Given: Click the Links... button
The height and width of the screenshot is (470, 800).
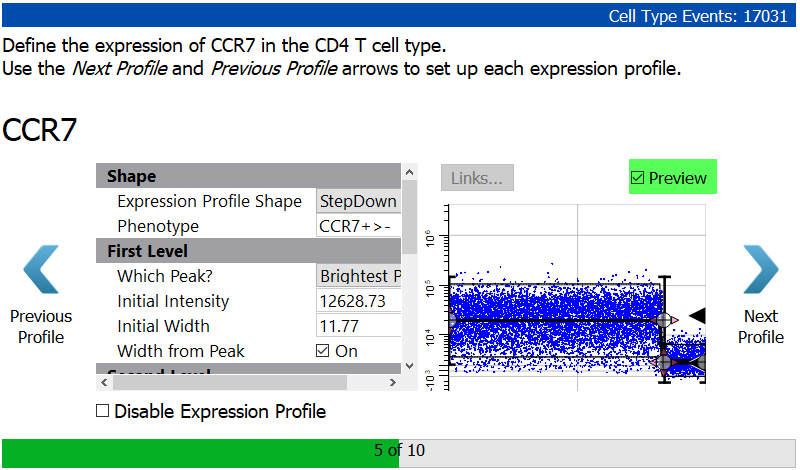Looking at the screenshot, I should coord(477,178).
